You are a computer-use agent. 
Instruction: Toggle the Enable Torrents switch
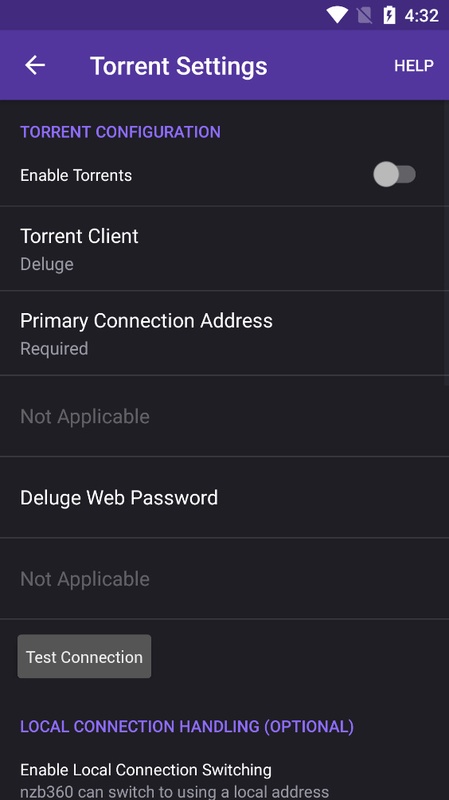394,174
